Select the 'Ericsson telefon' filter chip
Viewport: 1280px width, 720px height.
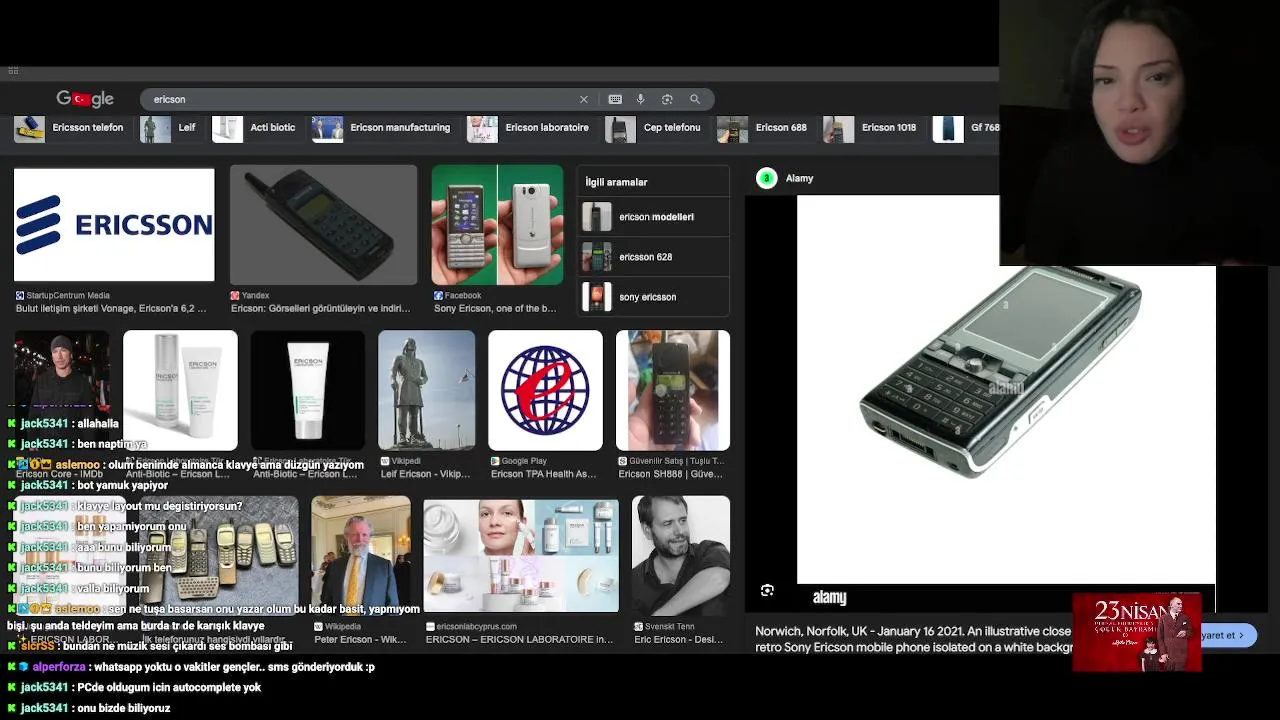coord(70,128)
